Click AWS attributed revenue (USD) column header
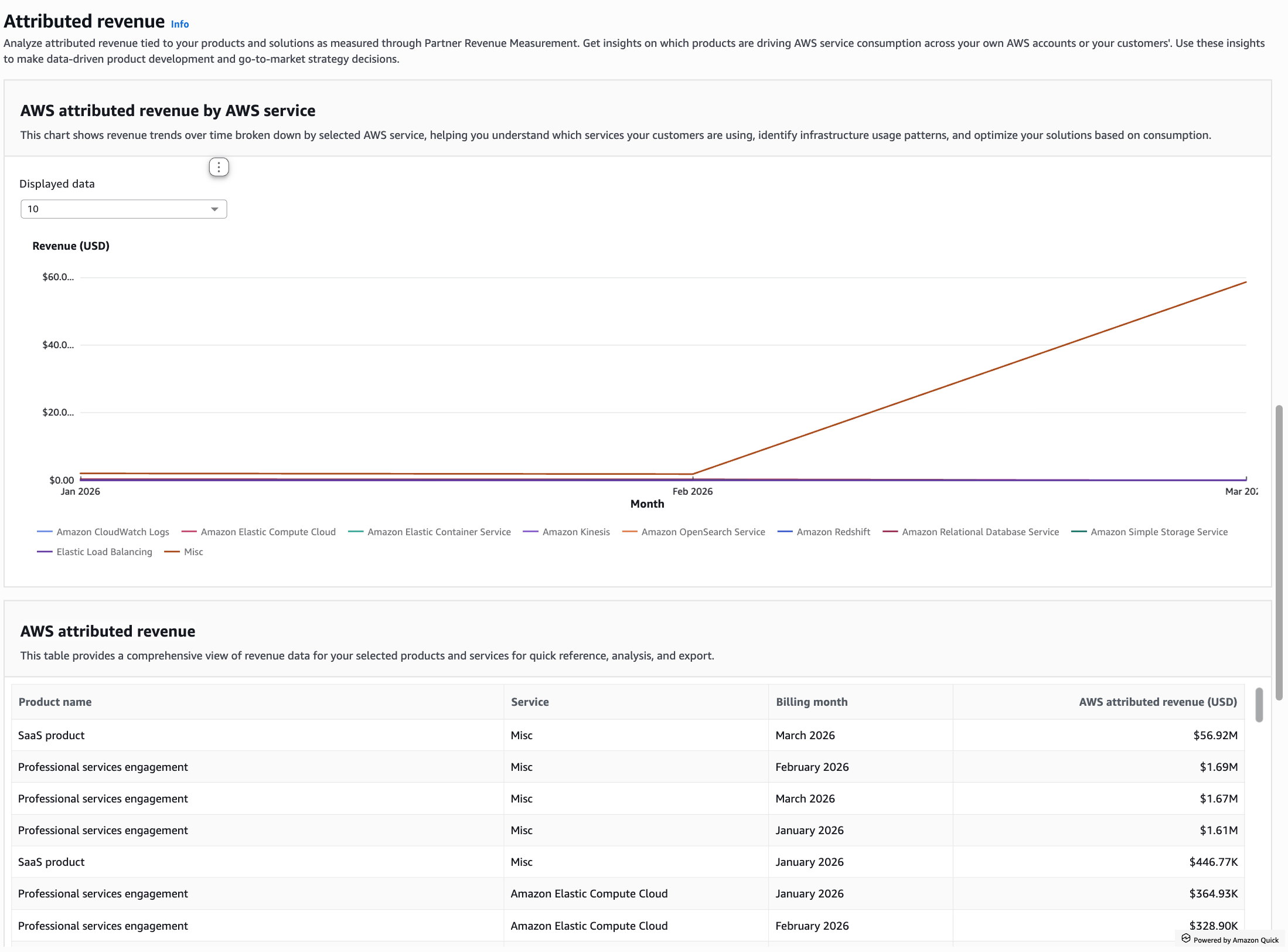Viewport: 1288px width, 952px height. coord(1157,702)
